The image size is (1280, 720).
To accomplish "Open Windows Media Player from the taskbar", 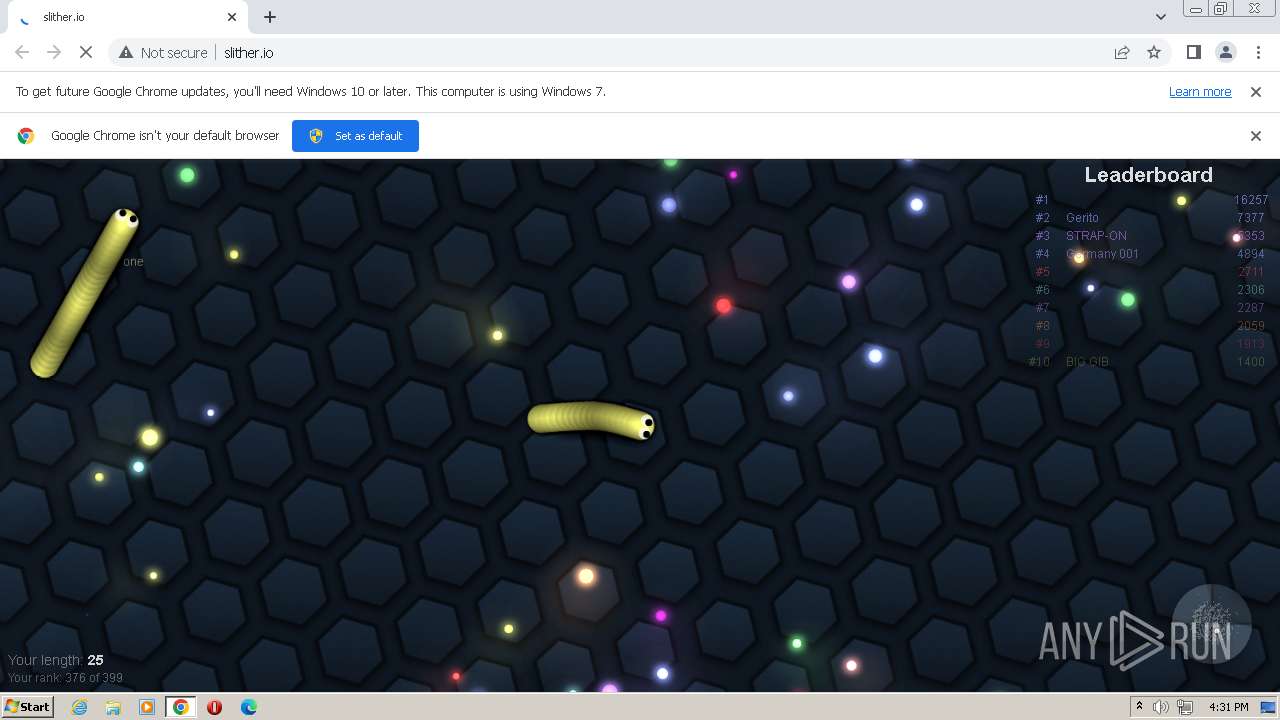I will pyautogui.click(x=147, y=707).
